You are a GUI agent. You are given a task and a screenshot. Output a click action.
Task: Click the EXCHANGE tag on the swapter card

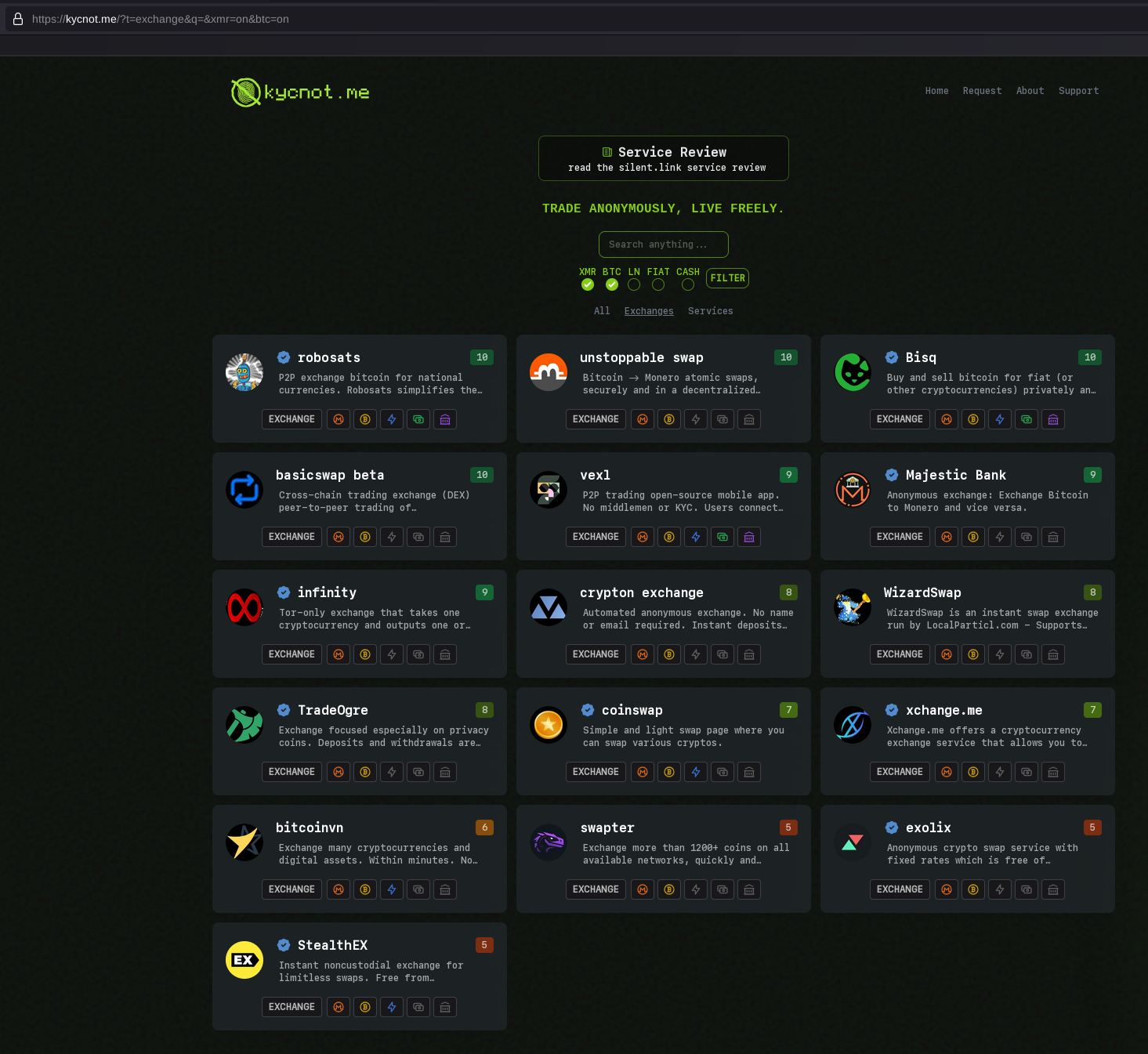point(596,889)
